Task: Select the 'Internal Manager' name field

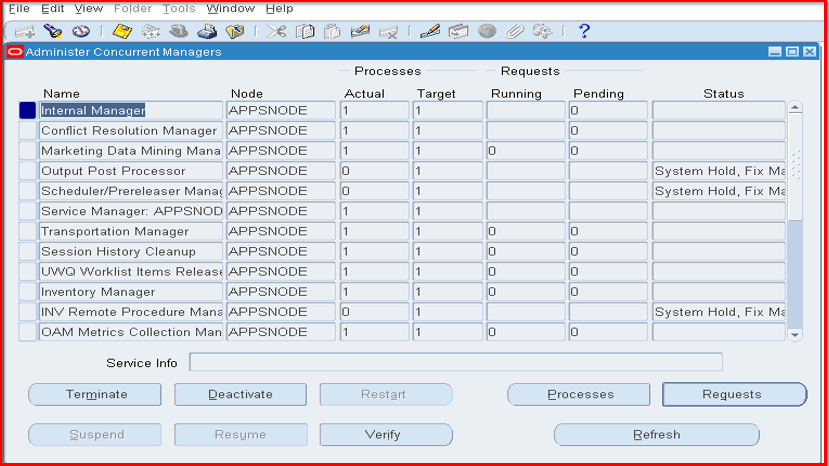Action: 131,111
